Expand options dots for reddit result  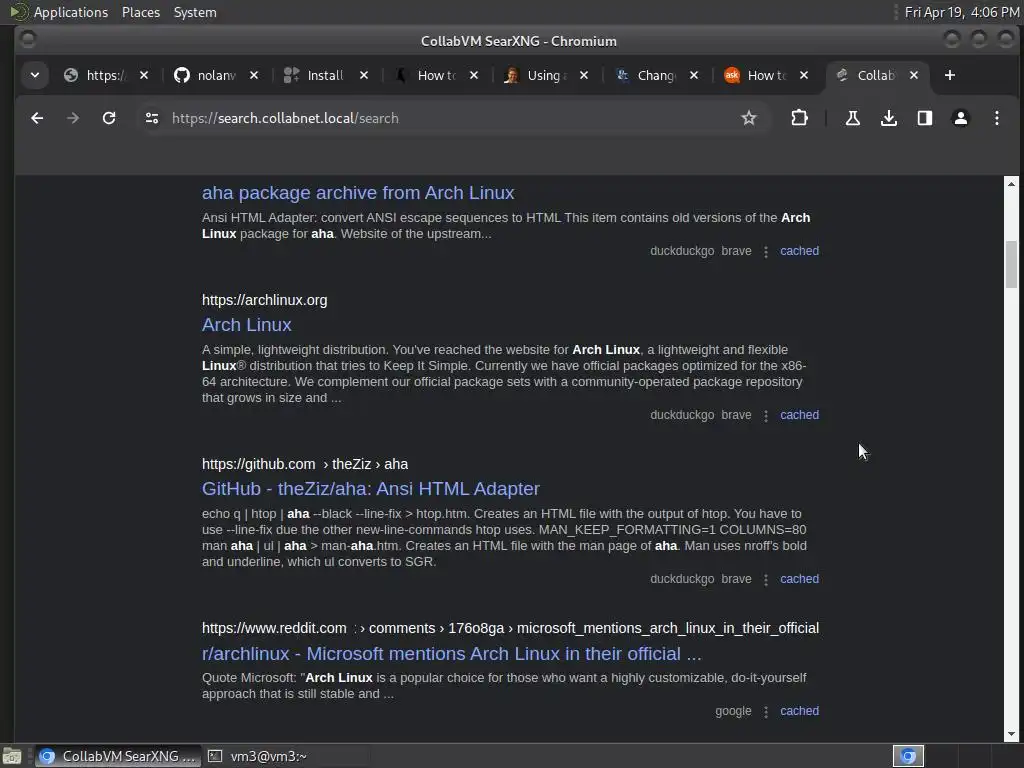coord(766,711)
